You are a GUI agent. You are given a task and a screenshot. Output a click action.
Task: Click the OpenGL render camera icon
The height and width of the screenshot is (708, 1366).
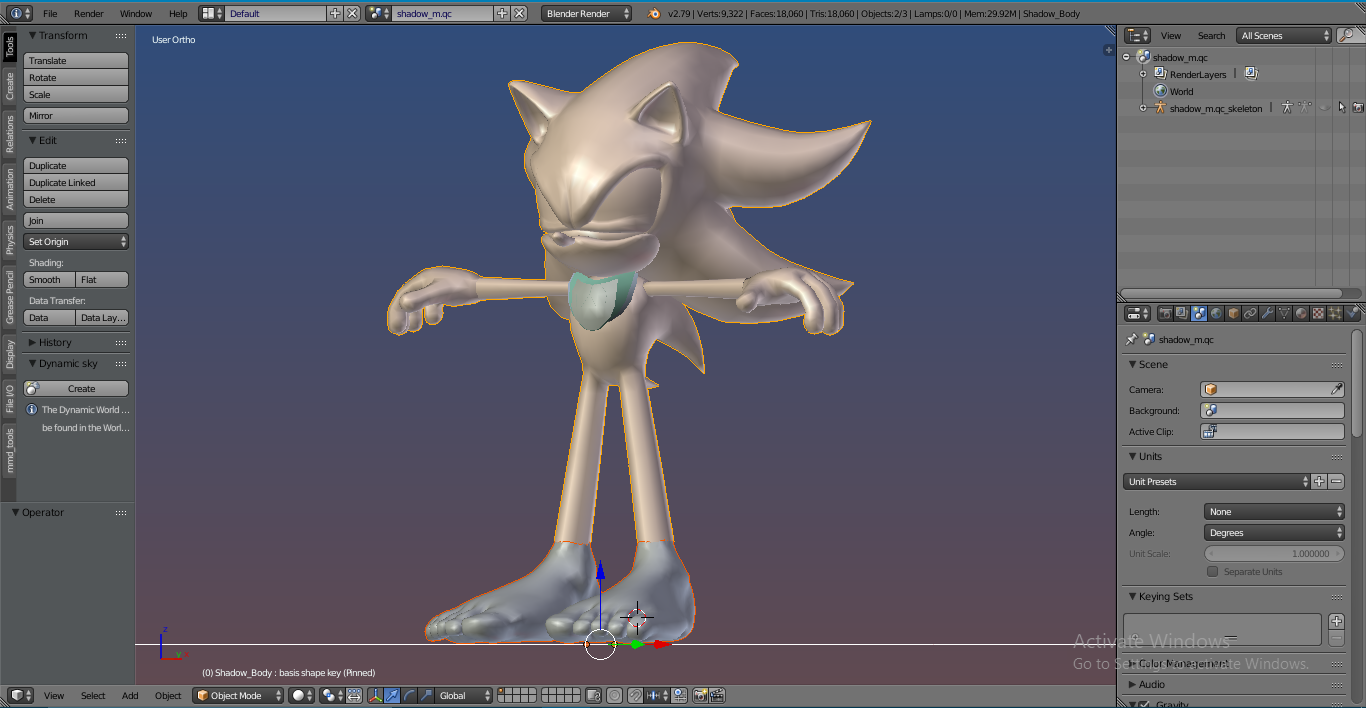(700, 695)
